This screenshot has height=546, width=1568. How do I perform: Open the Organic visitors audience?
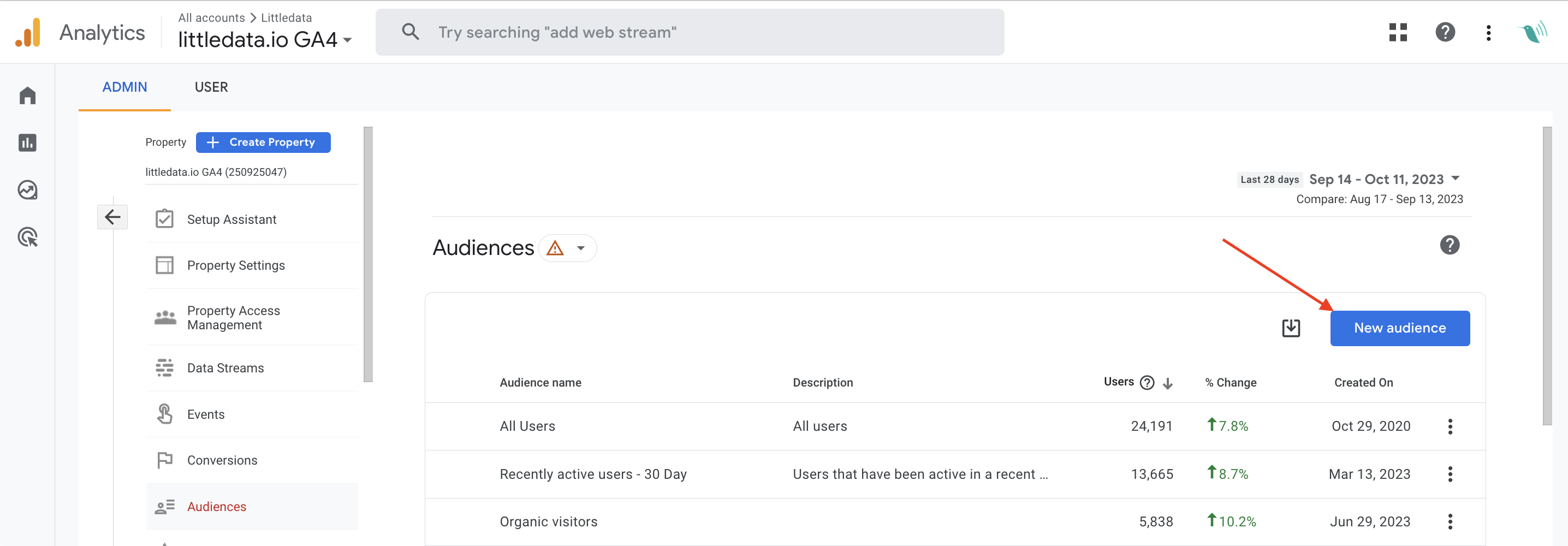(x=549, y=521)
